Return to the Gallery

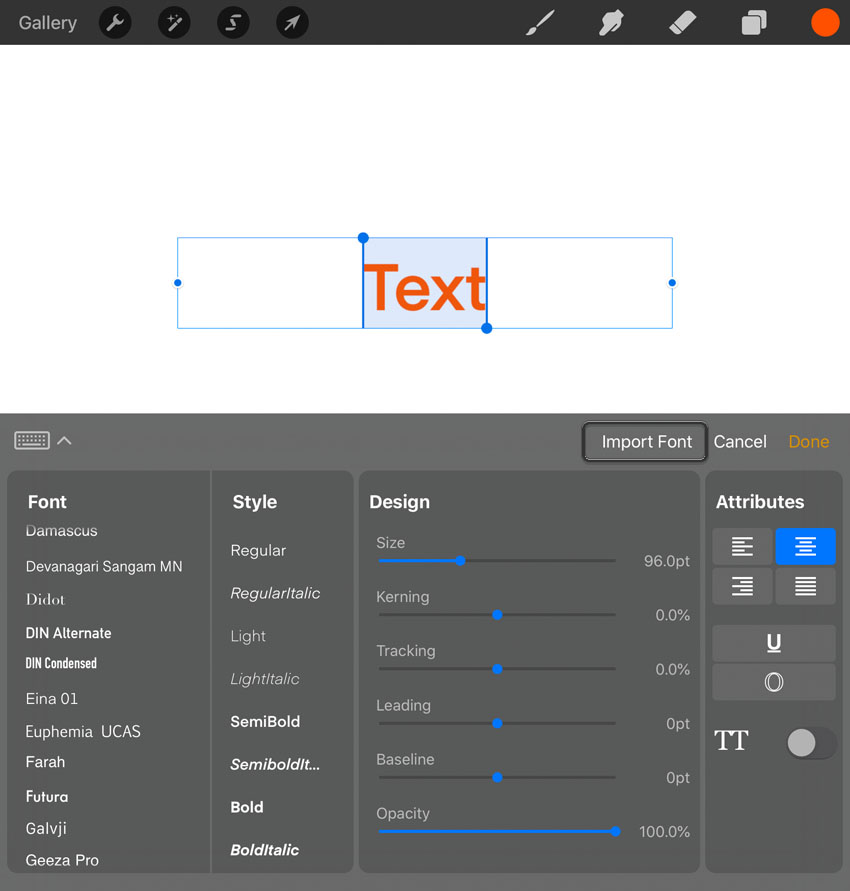pos(47,22)
